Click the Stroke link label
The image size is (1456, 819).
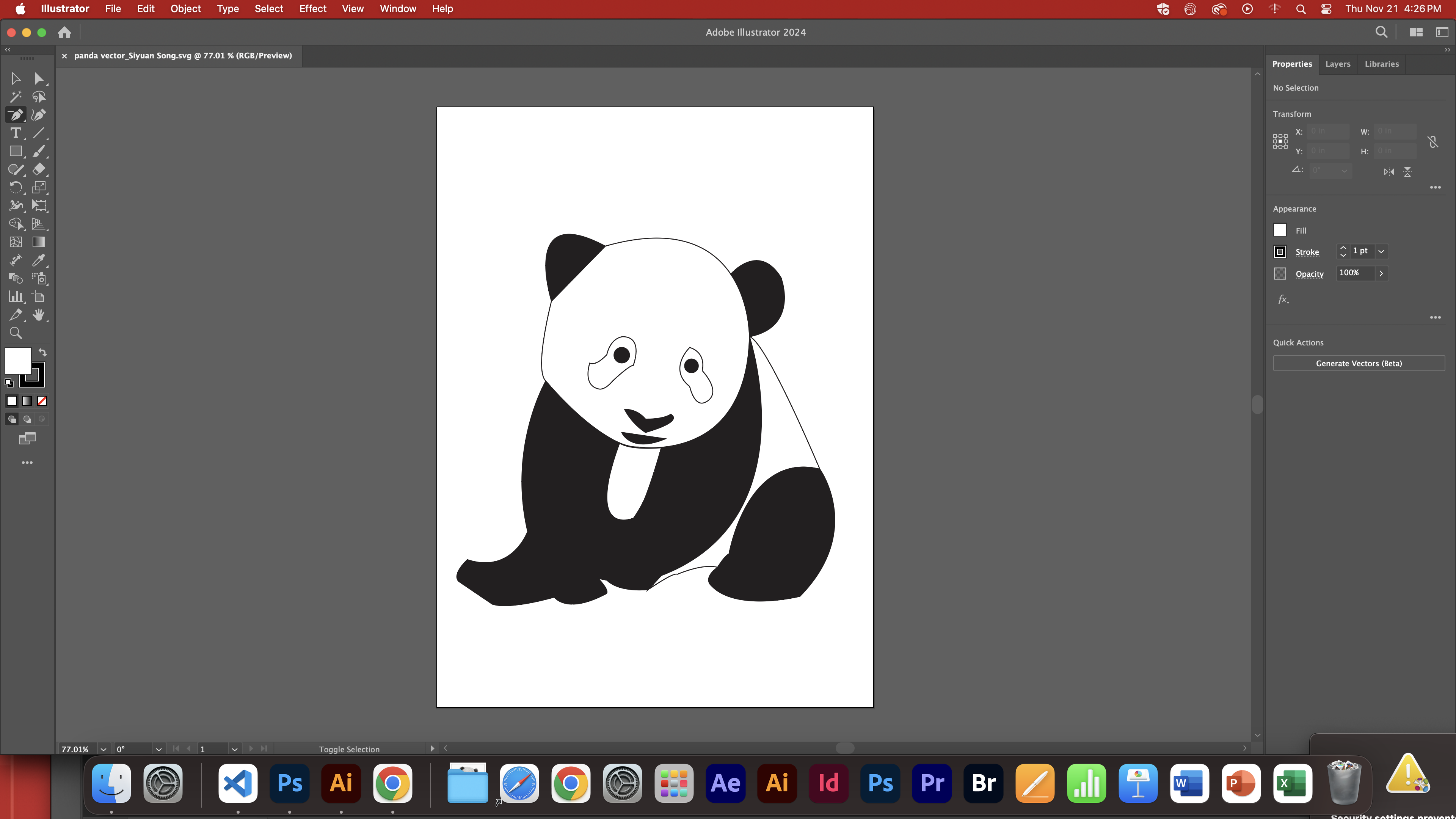click(1307, 252)
